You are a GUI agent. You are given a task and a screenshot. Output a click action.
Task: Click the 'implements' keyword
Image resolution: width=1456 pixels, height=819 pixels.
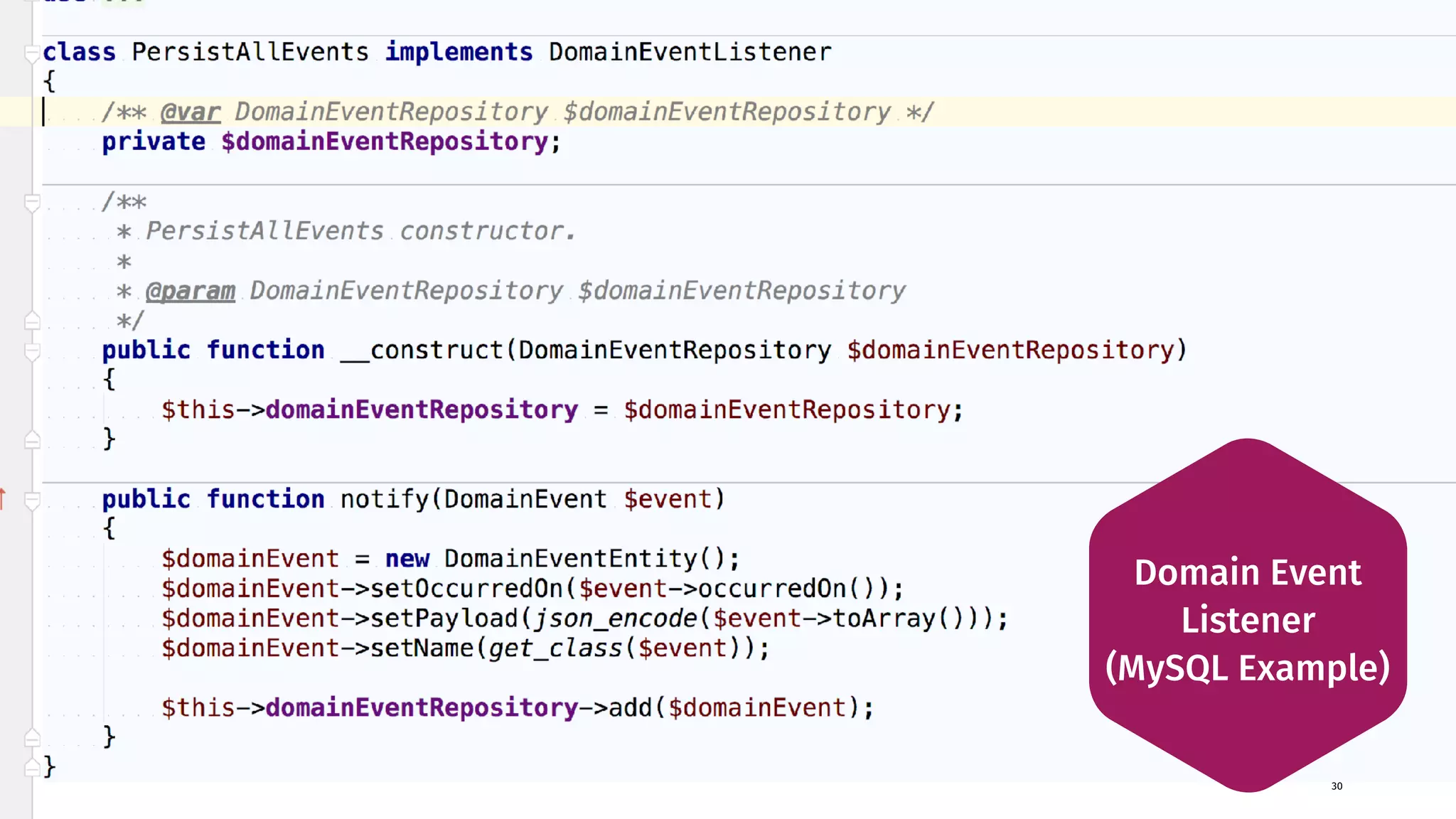tap(459, 52)
